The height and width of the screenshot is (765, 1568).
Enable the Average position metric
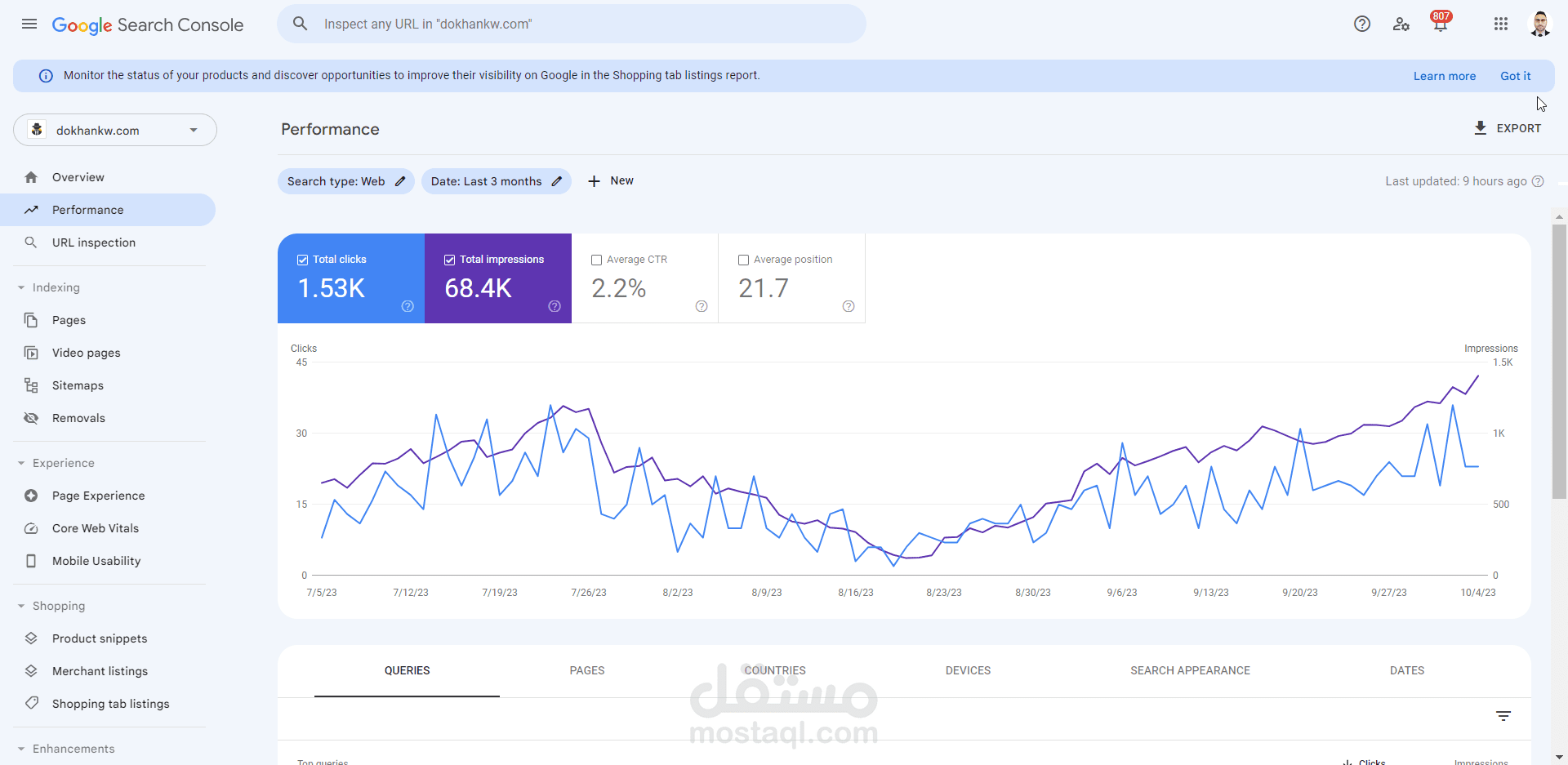(744, 259)
